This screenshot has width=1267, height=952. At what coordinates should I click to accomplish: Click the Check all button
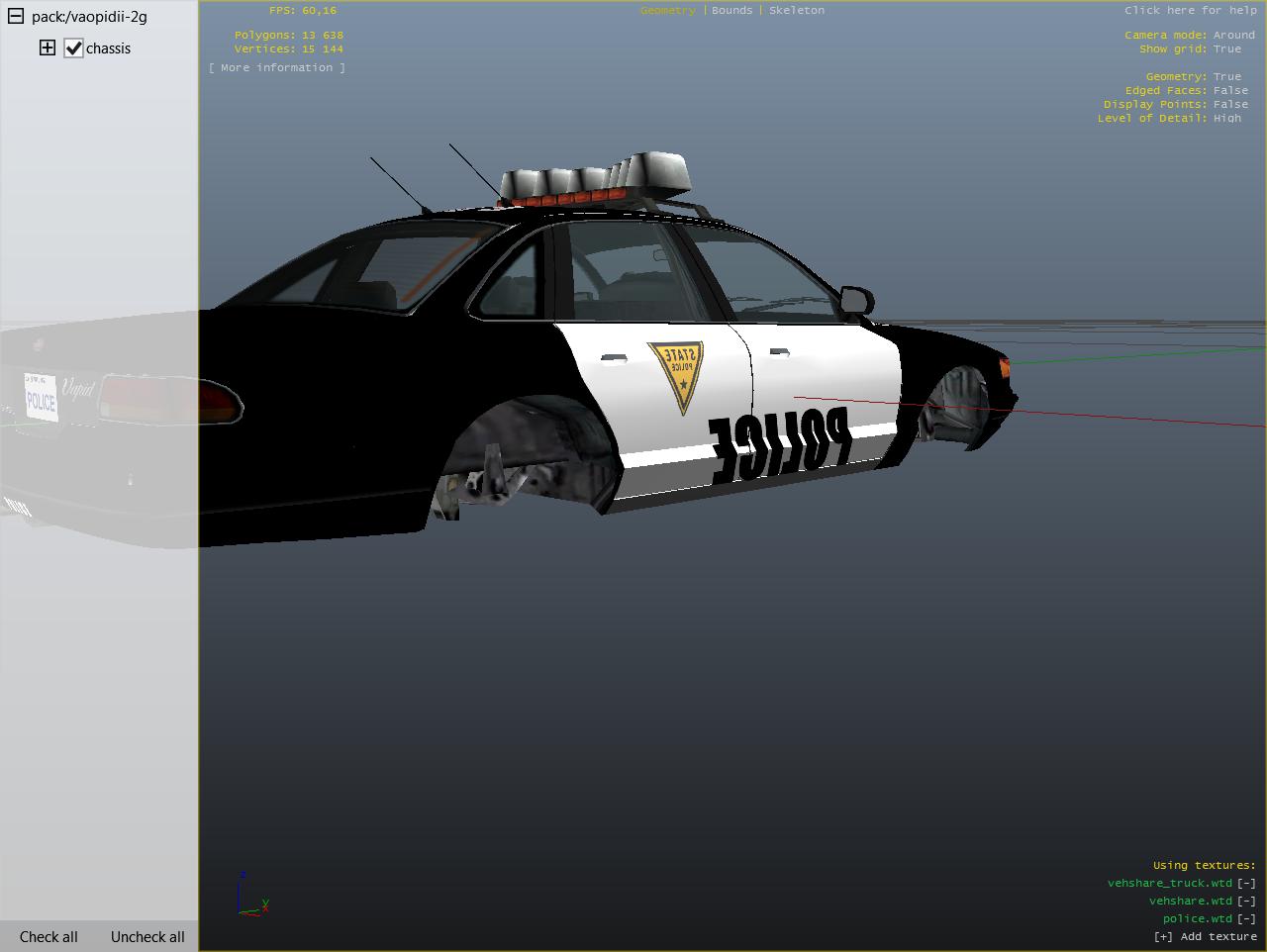pyautogui.click(x=49, y=936)
